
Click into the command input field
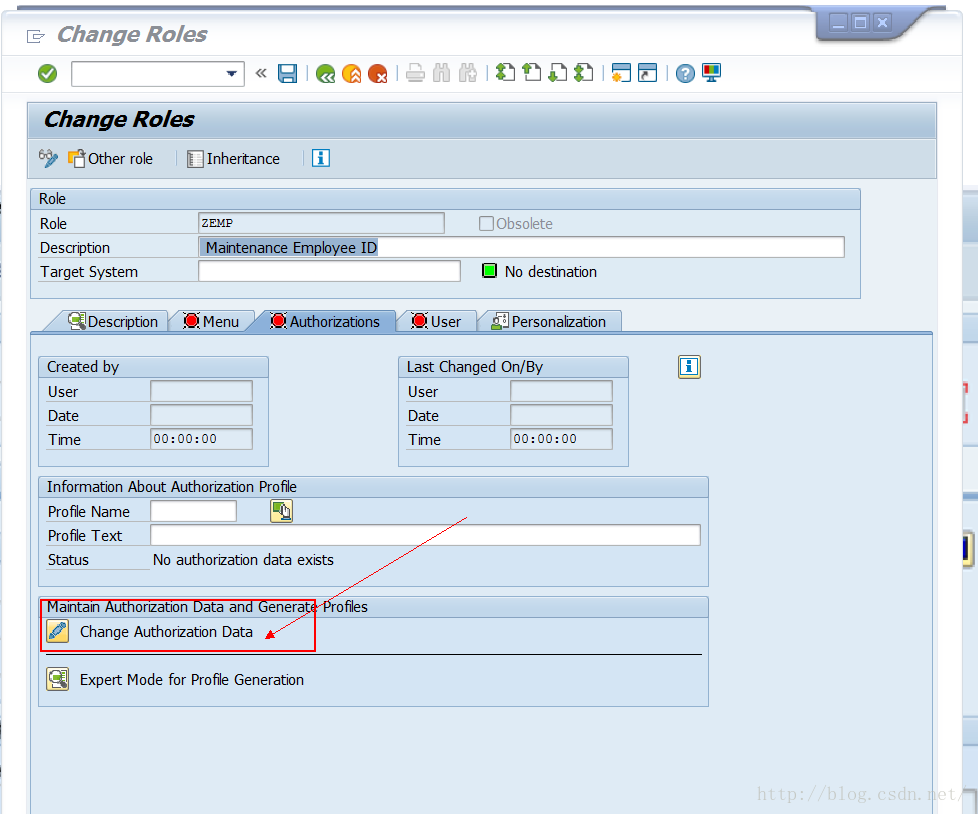click(148, 74)
